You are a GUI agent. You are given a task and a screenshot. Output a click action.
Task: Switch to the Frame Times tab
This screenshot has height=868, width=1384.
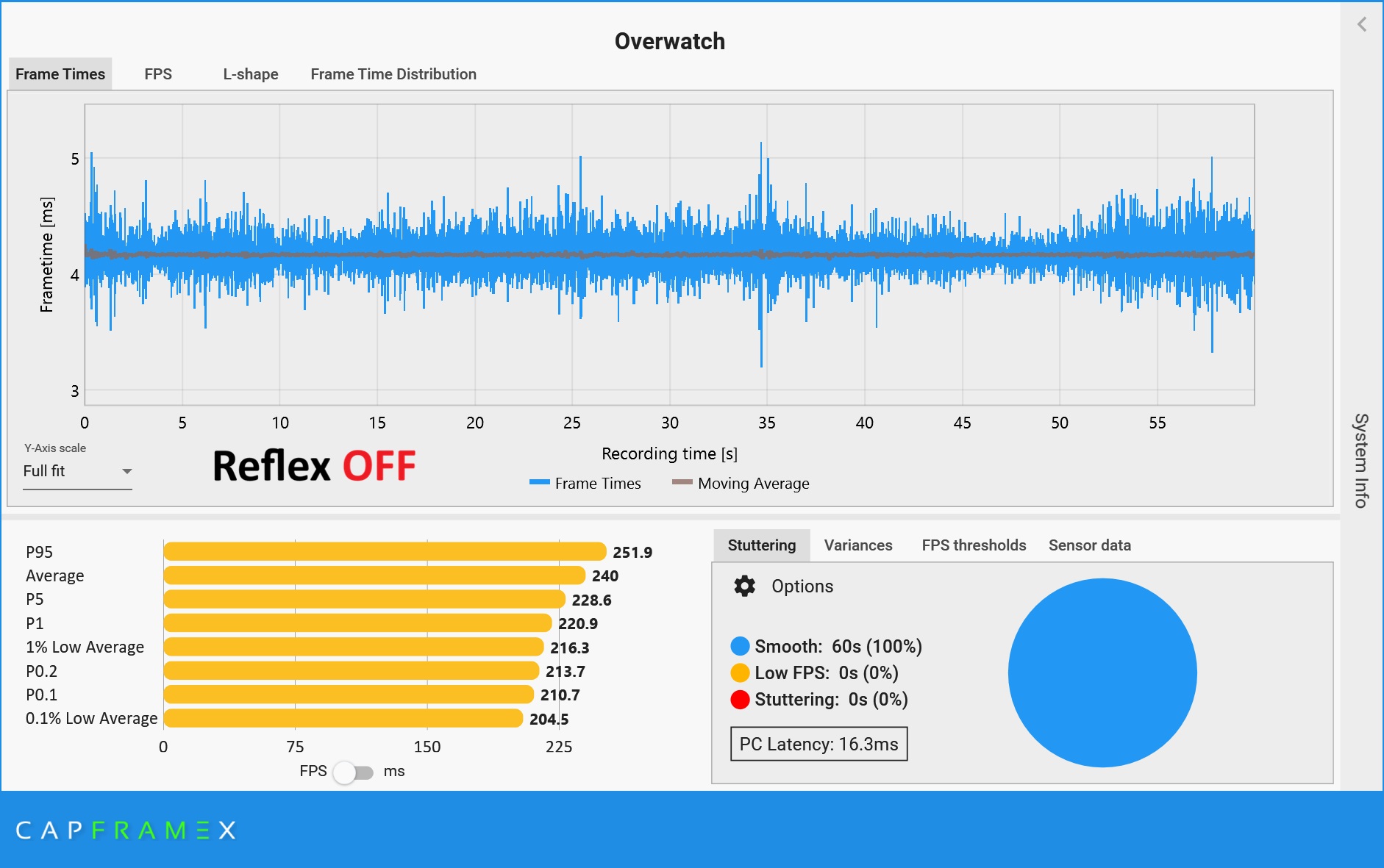[60, 74]
